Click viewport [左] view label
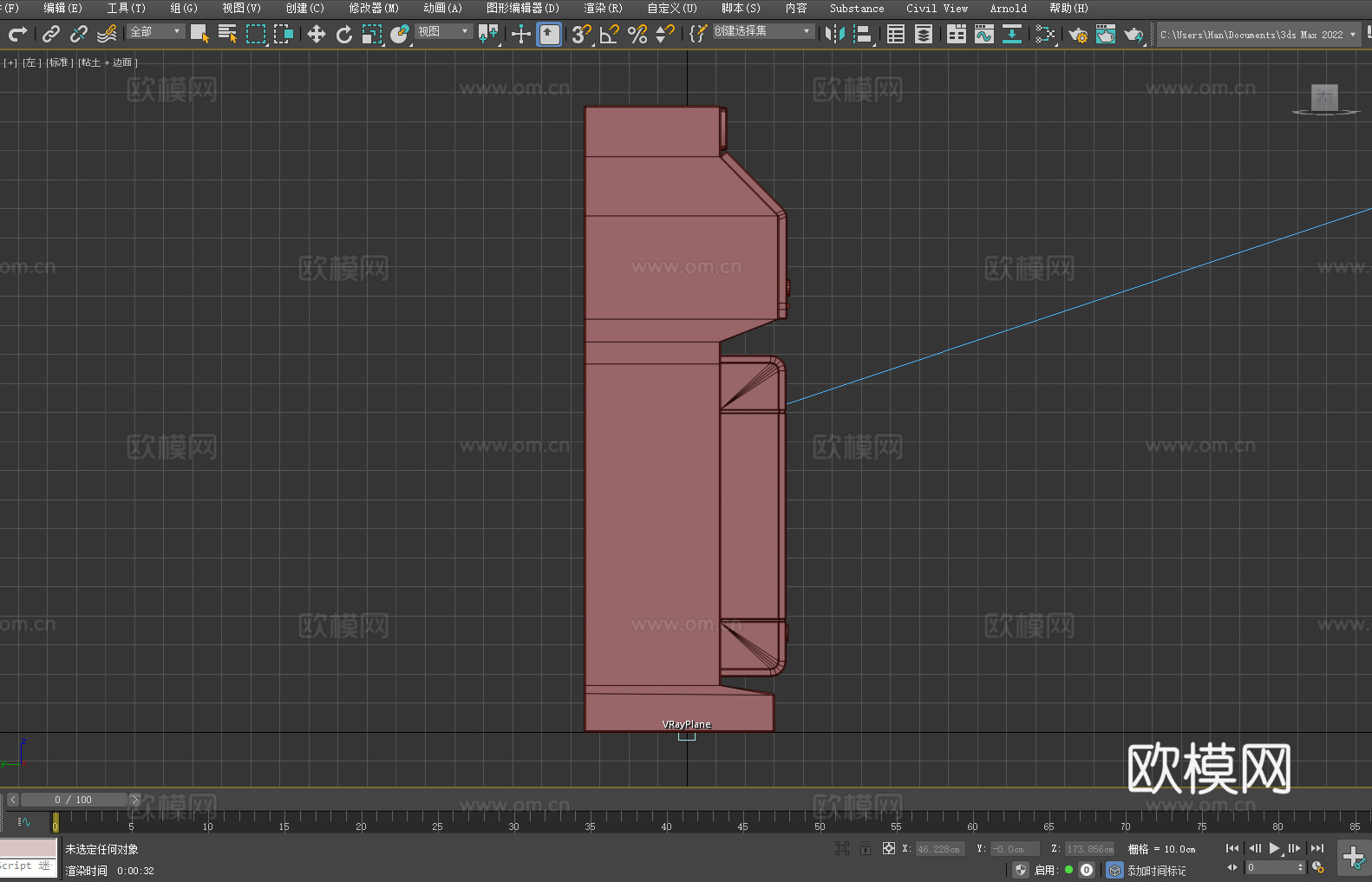This screenshot has height=882, width=1372. click(x=32, y=62)
